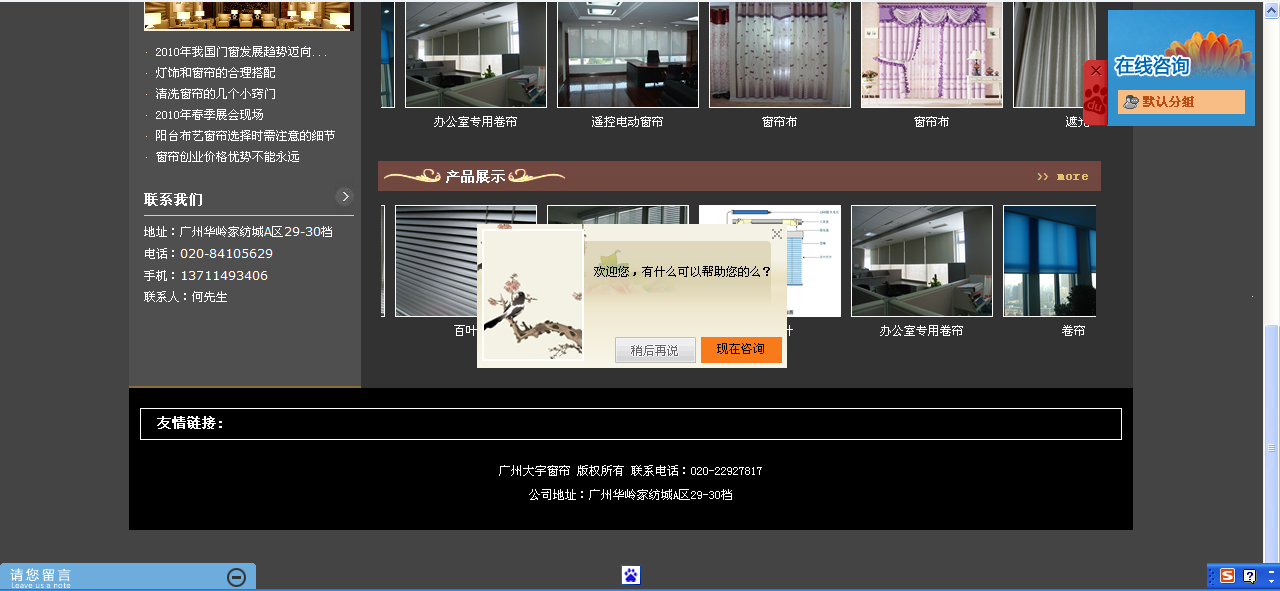
Task: Click the blue Baidu paw icon at bottom
Action: 631,575
